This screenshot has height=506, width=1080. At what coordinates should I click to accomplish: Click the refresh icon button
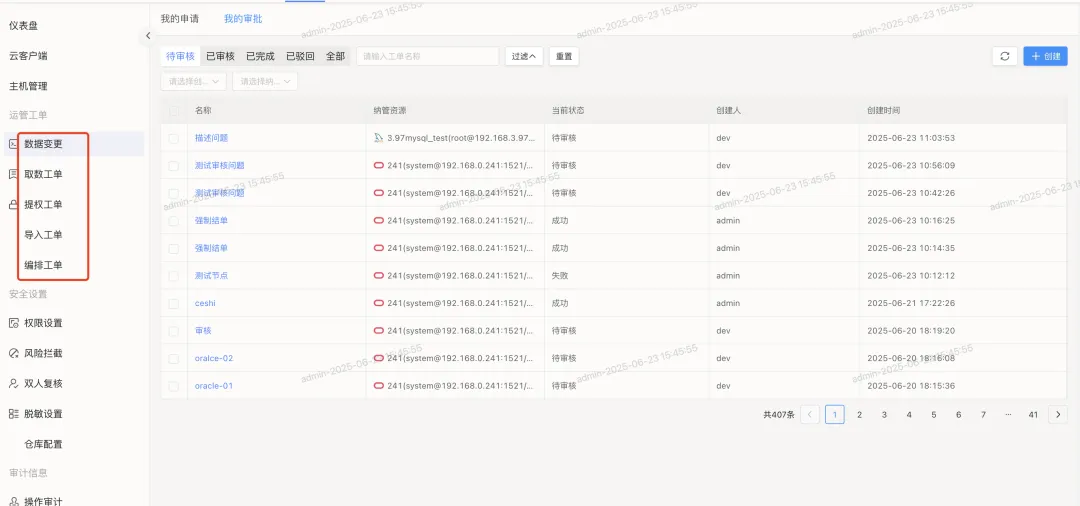[1005, 56]
